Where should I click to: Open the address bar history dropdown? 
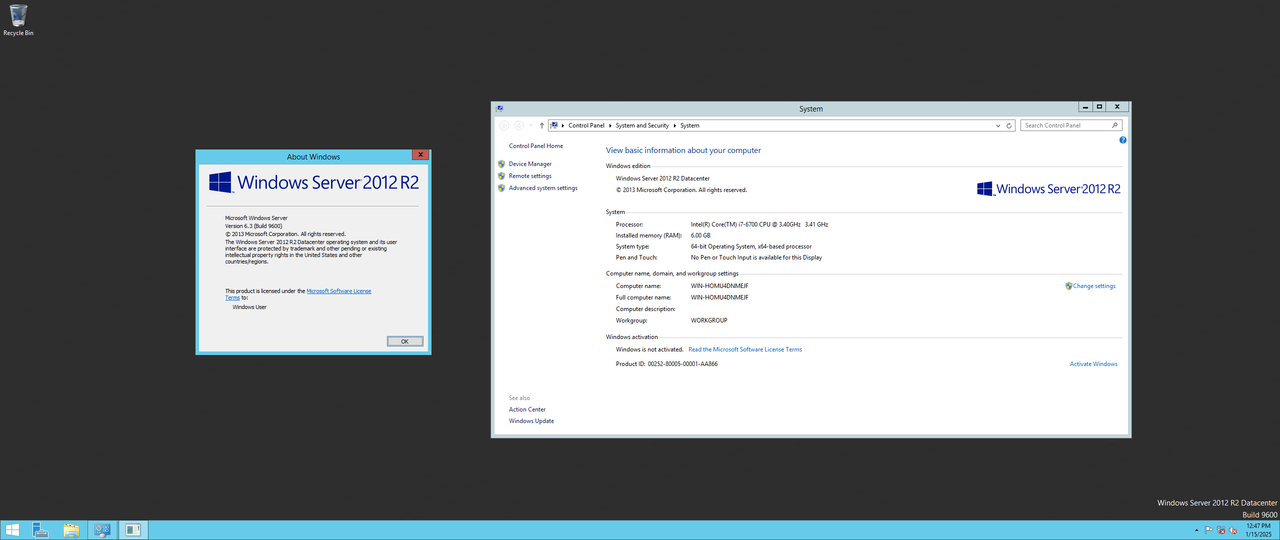pos(997,125)
